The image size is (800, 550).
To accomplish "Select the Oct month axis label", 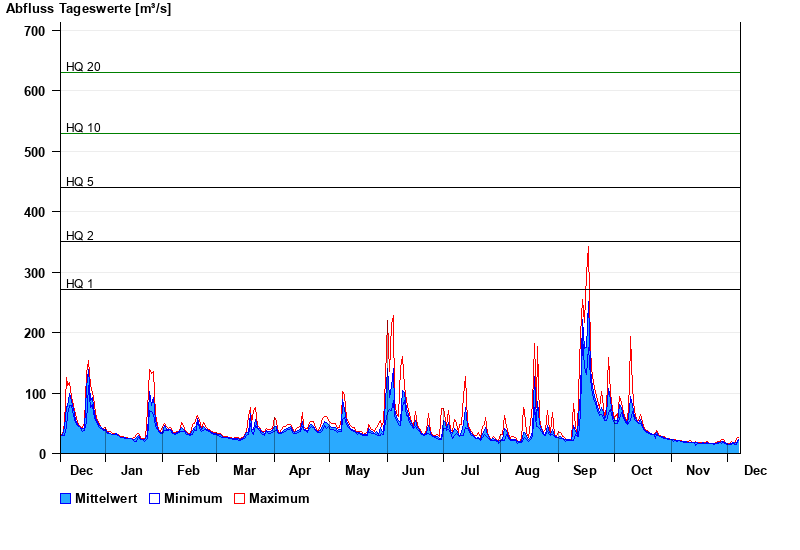I will click(641, 470).
